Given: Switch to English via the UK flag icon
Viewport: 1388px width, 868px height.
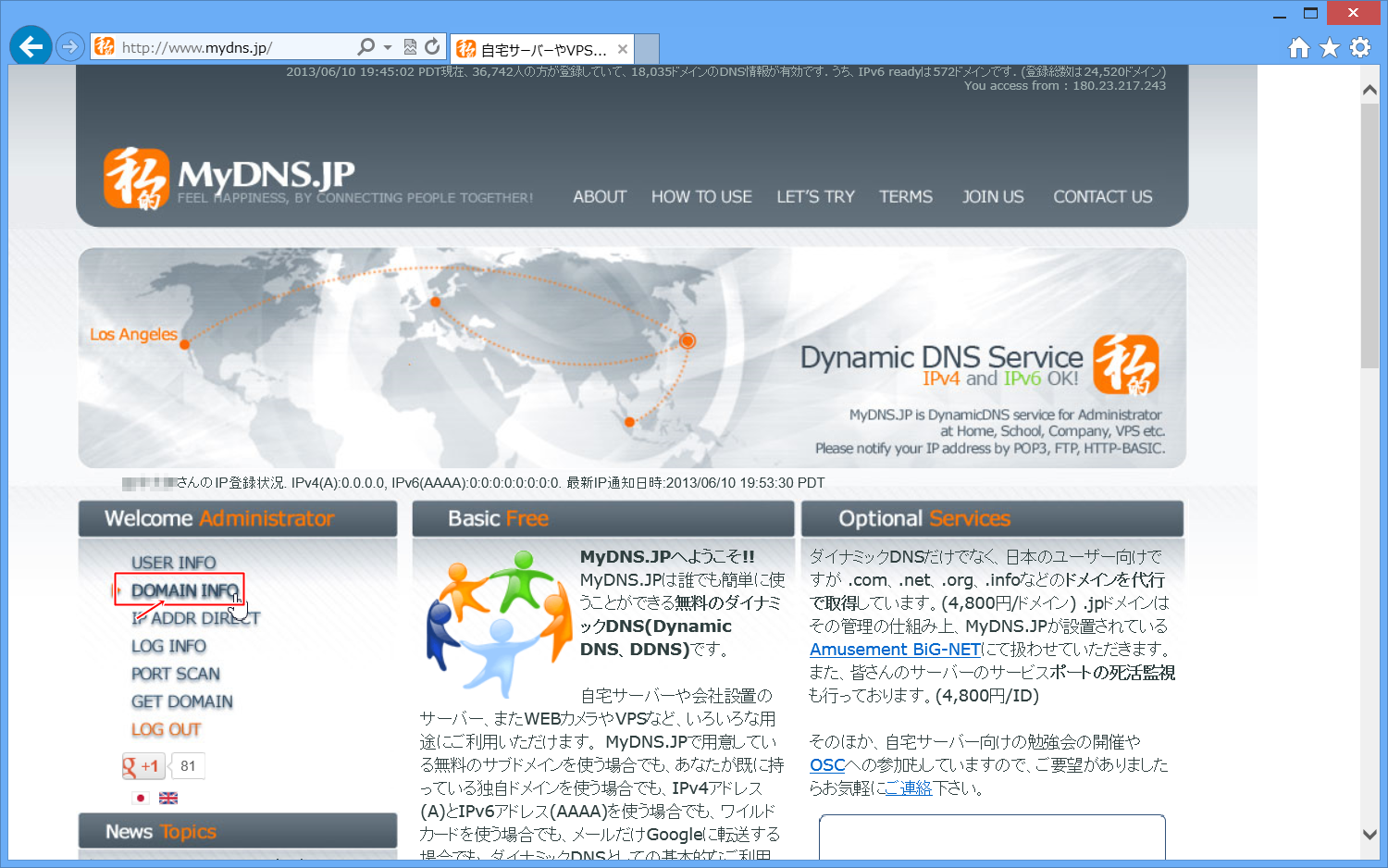Looking at the screenshot, I should (167, 797).
